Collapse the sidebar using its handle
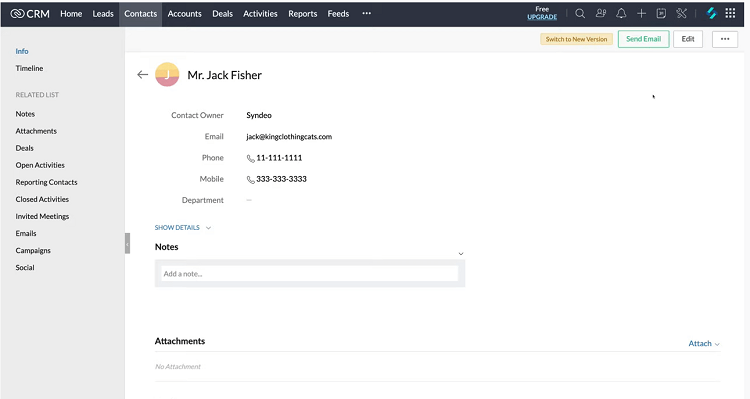 pos(127,244)
